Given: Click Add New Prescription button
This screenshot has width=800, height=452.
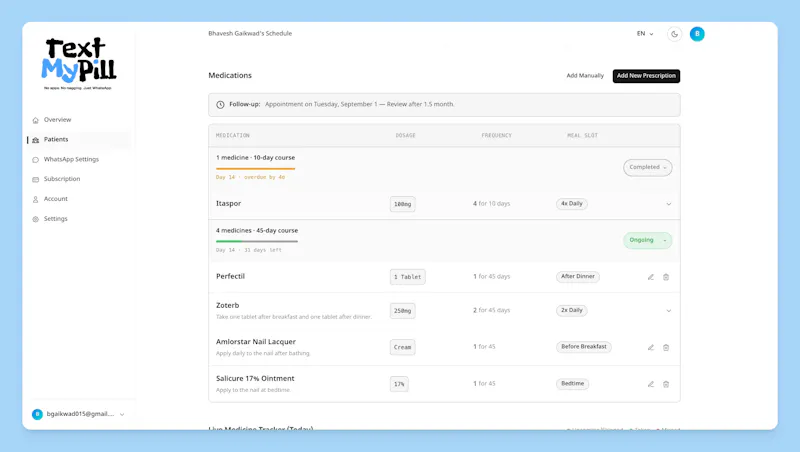Looking at the screenshot, I should pos(646,76).
